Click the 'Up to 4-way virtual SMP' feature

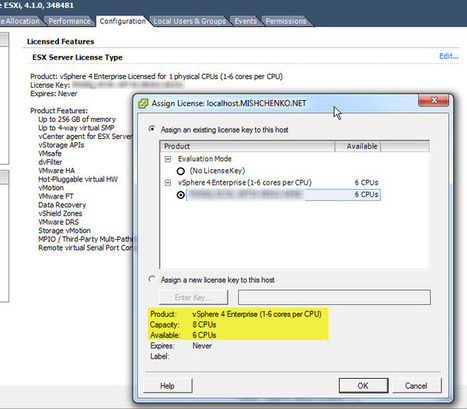[76, 128]
